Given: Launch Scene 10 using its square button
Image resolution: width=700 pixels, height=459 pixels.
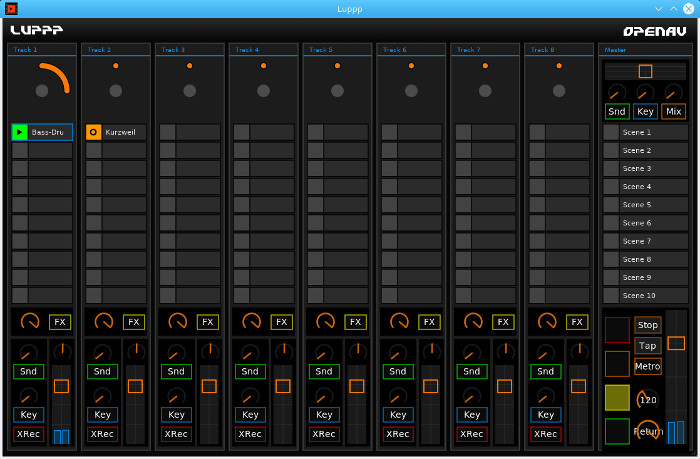Looking at the screenshot, I should 611,296.
